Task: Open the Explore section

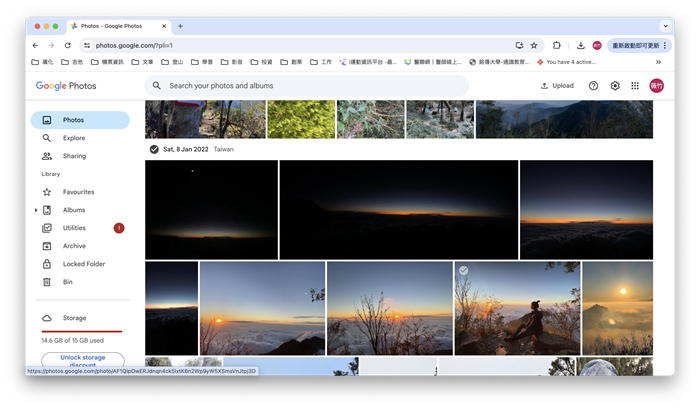Action: (x=73, y=138)
